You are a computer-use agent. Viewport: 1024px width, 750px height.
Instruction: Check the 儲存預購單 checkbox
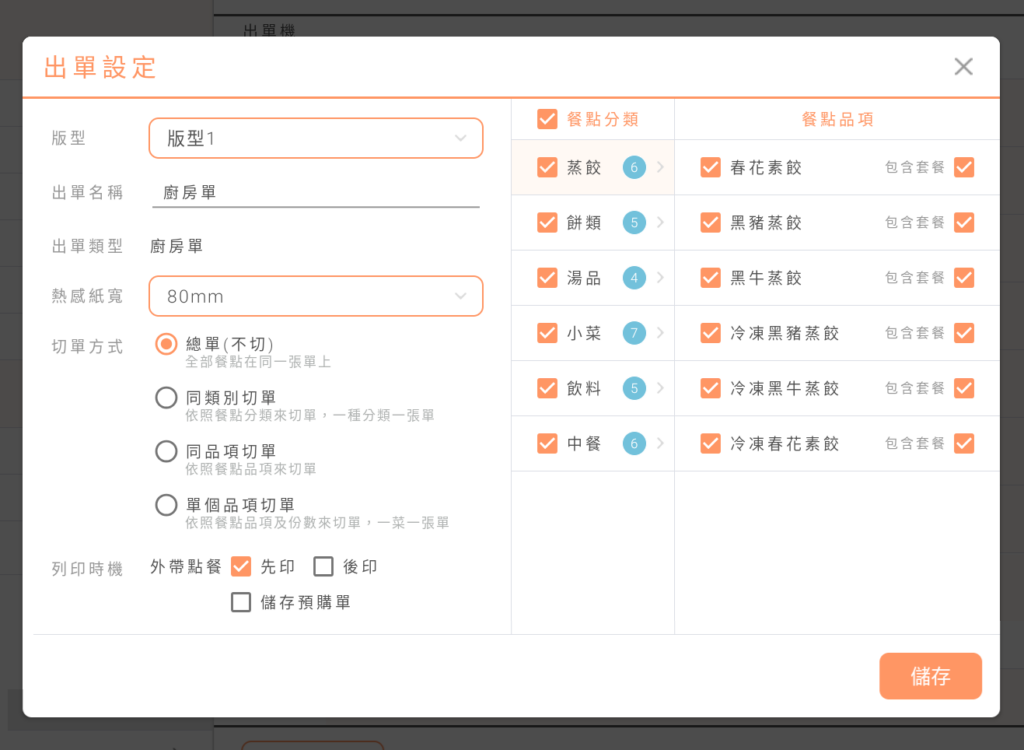(241, 602)
